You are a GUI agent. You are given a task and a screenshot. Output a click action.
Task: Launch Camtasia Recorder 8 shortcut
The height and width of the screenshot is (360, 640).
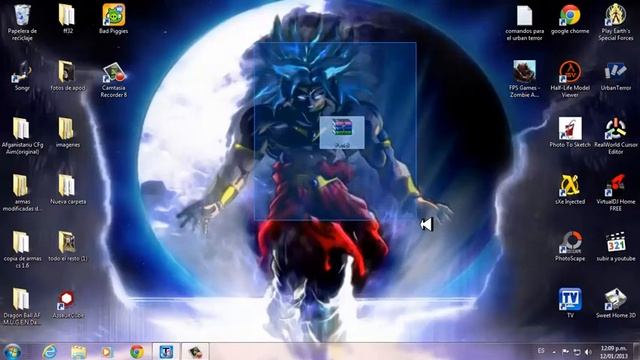point(114,80)
